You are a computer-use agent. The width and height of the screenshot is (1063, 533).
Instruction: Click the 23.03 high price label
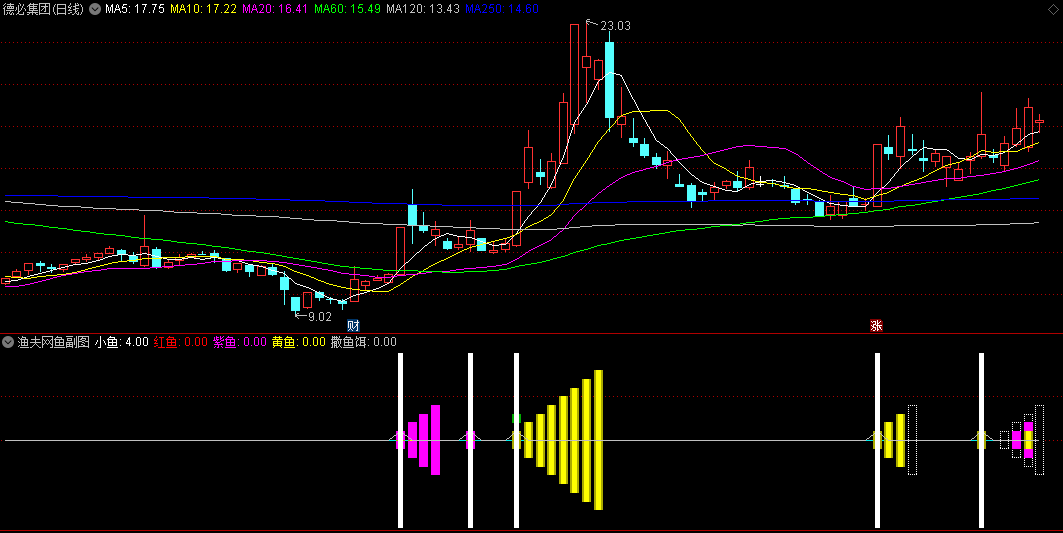[615, 26]
